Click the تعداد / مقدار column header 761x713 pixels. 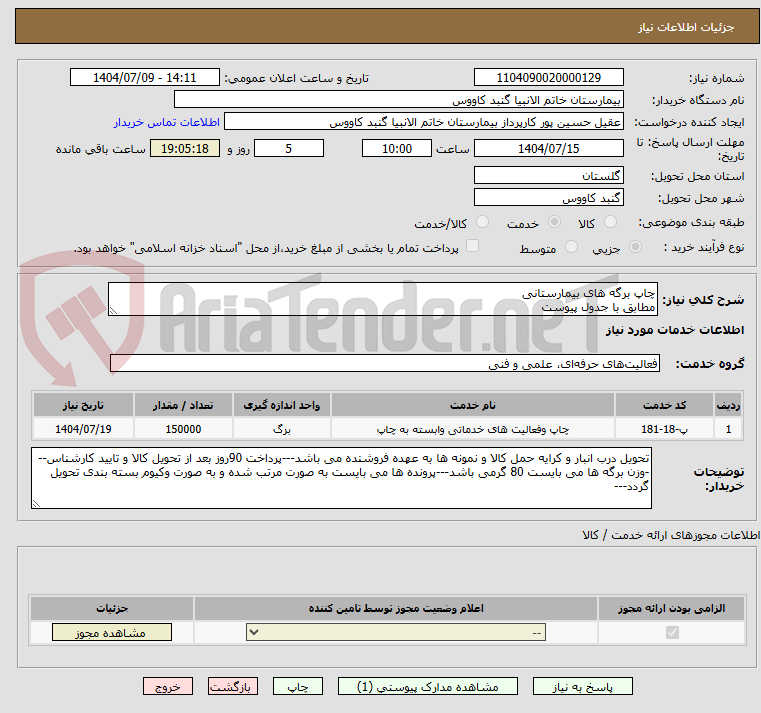[183, 405]
